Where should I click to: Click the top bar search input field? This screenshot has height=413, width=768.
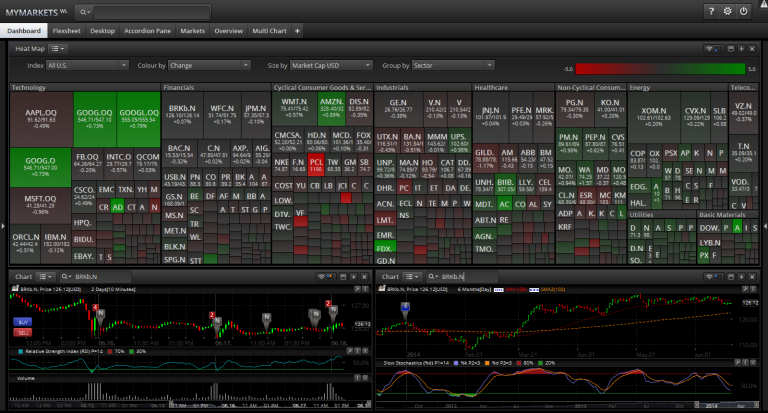pyautogui.click(x=152, y=12)
